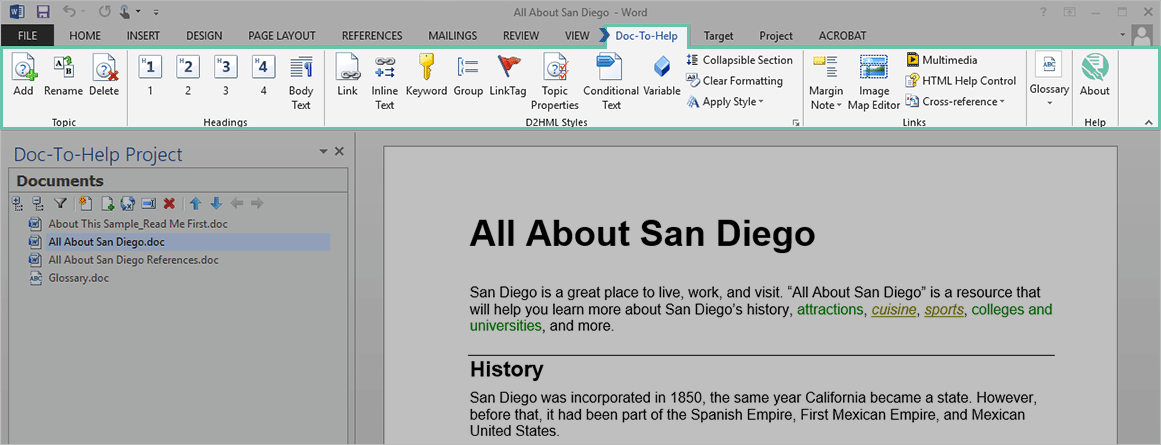Insert a Collapsible Section
The height and width of the screenshot is (445, 1161).
739,60
